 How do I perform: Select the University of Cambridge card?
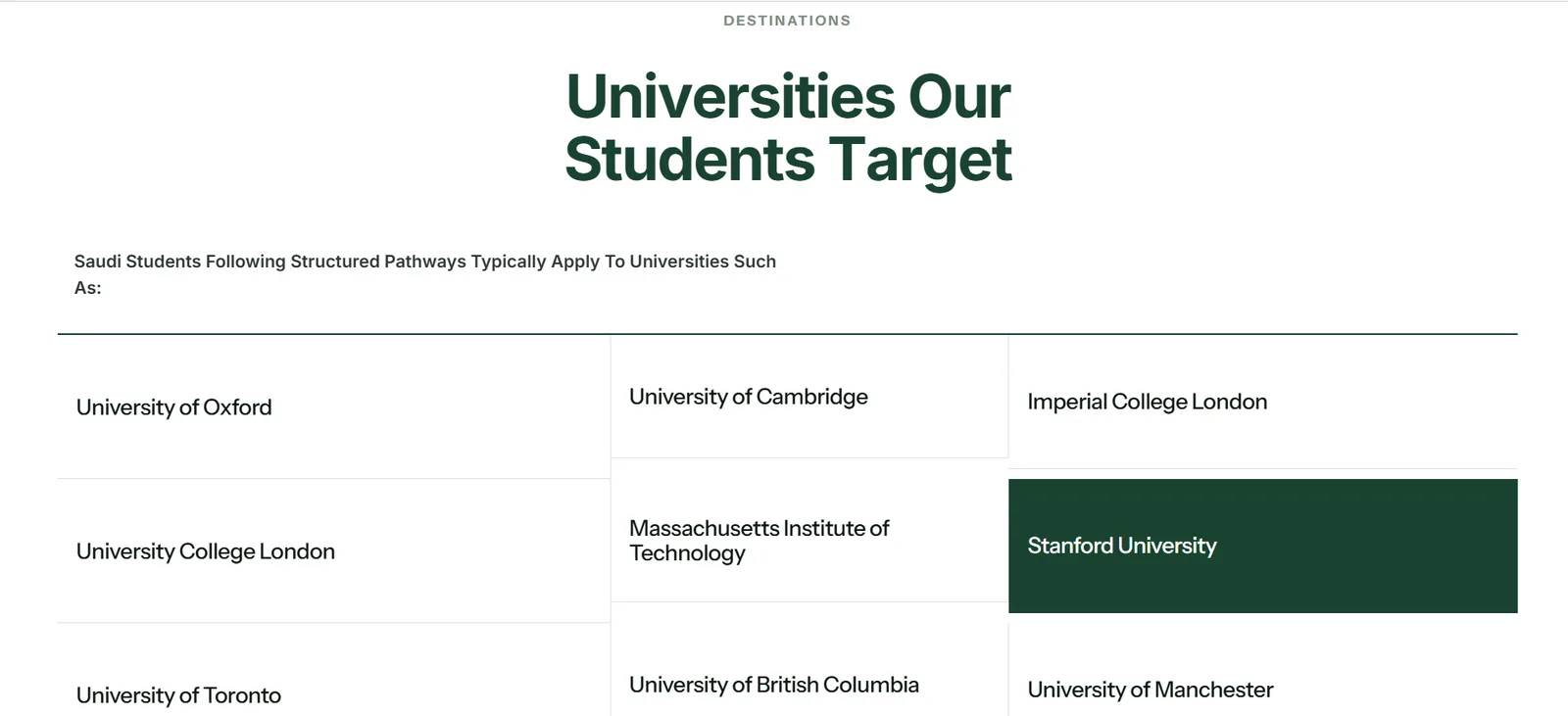809,397
